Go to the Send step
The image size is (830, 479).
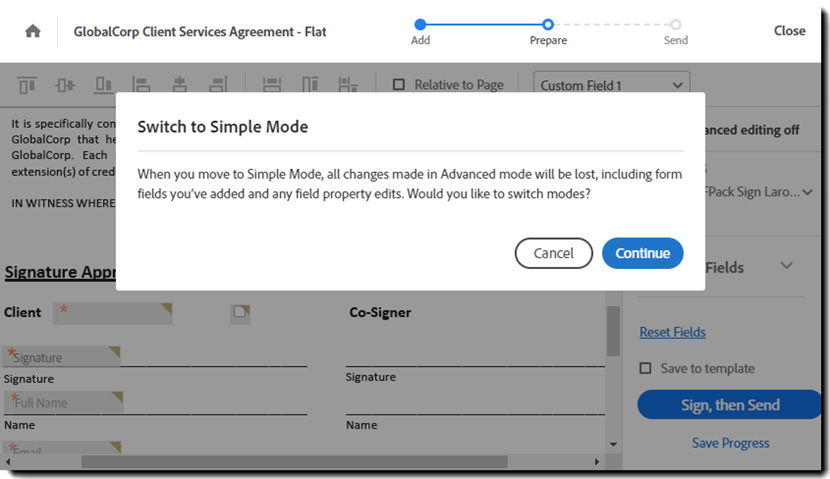[x=676, y=24]
